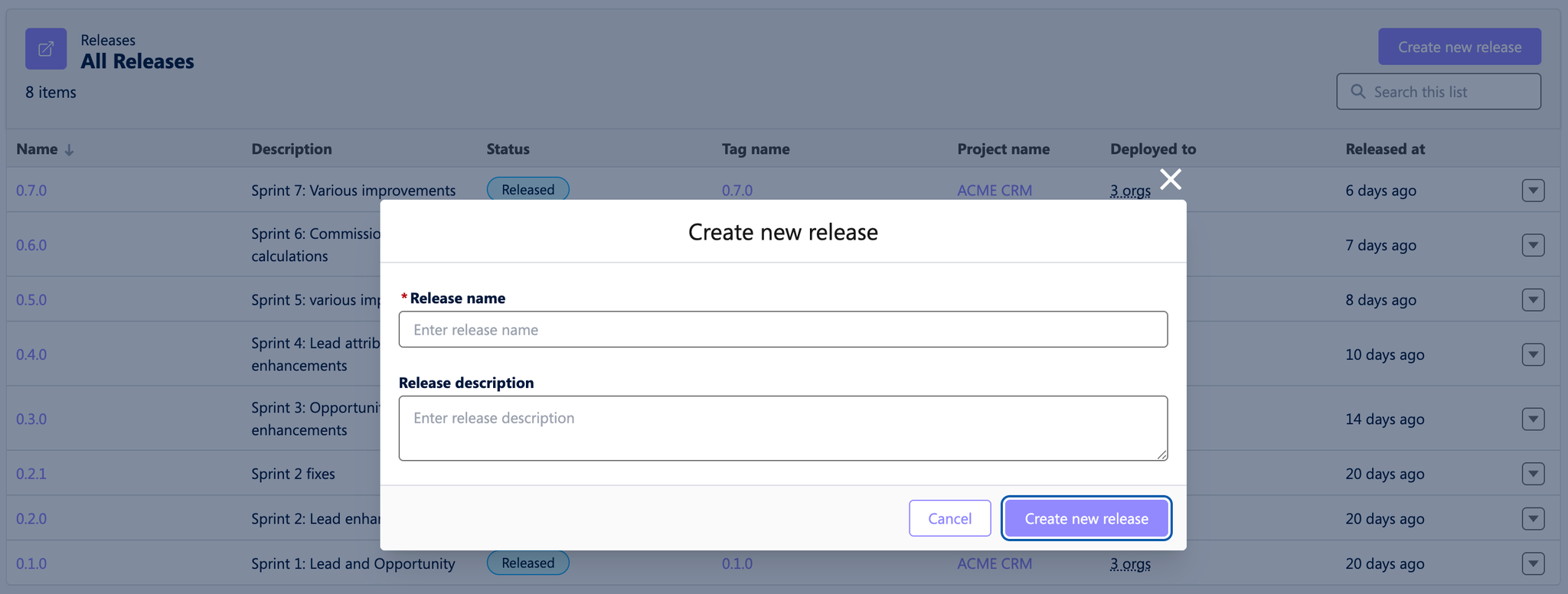Submit with dialog's Create new release button

point(1086,518)
